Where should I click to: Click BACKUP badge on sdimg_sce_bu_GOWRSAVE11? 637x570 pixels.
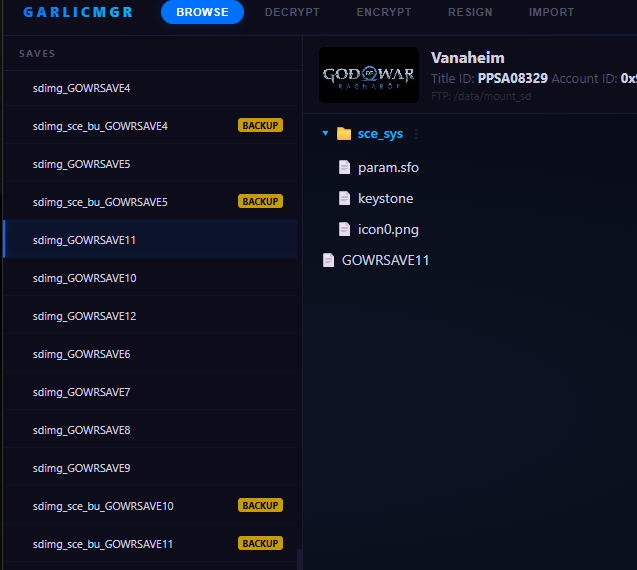click(260, 543)
